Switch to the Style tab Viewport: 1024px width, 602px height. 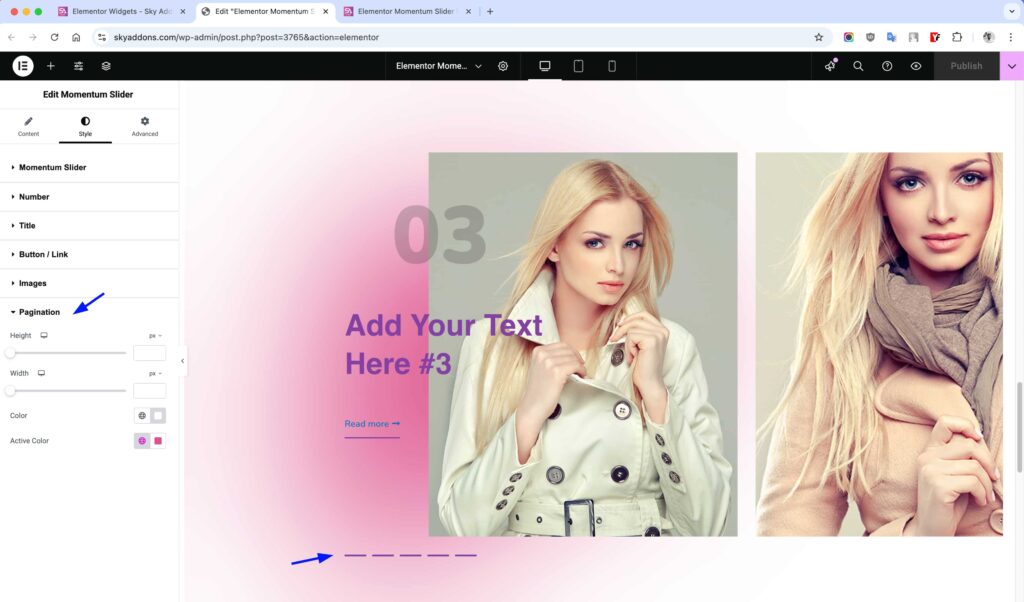click(85, 126)
